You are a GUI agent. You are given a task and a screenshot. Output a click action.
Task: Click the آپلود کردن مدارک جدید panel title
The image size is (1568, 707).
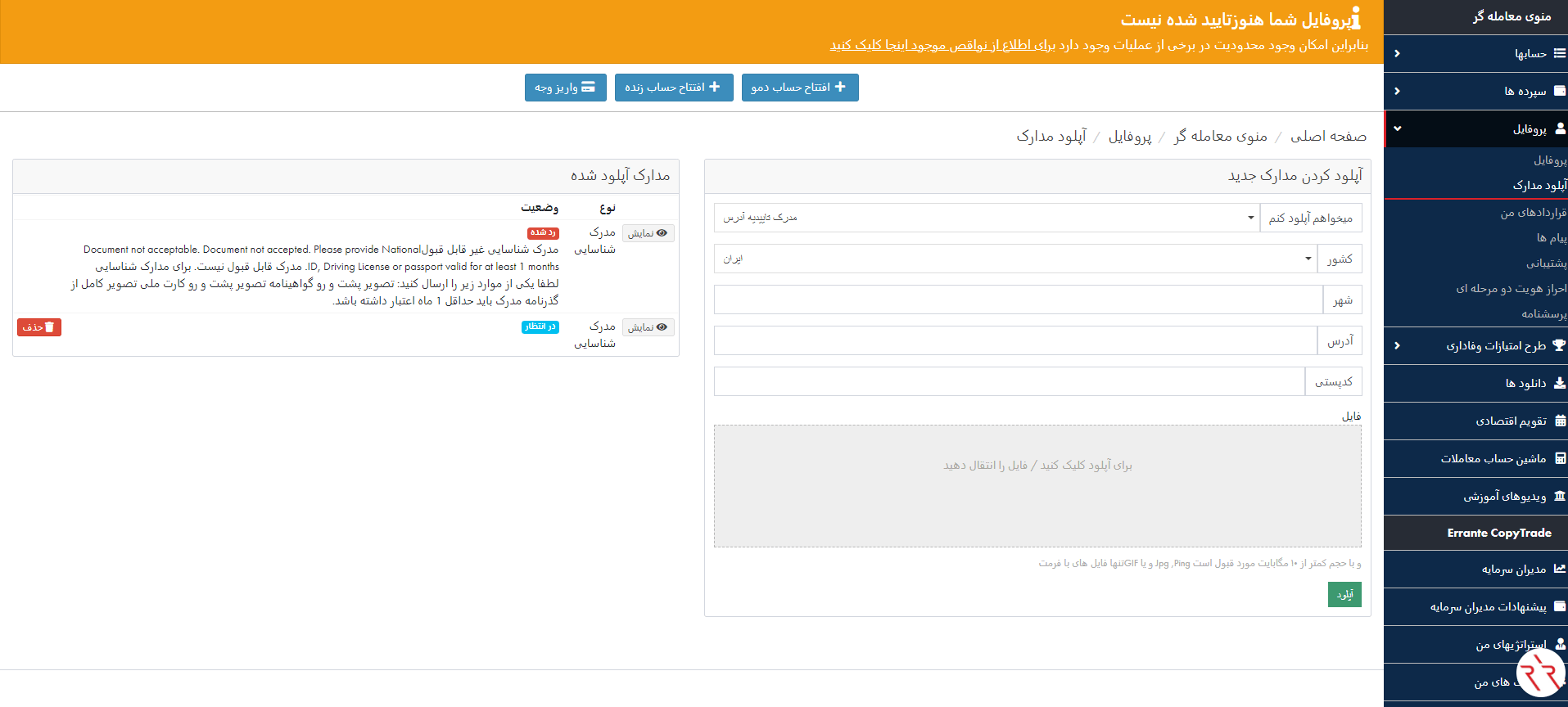click(1295, 175)
